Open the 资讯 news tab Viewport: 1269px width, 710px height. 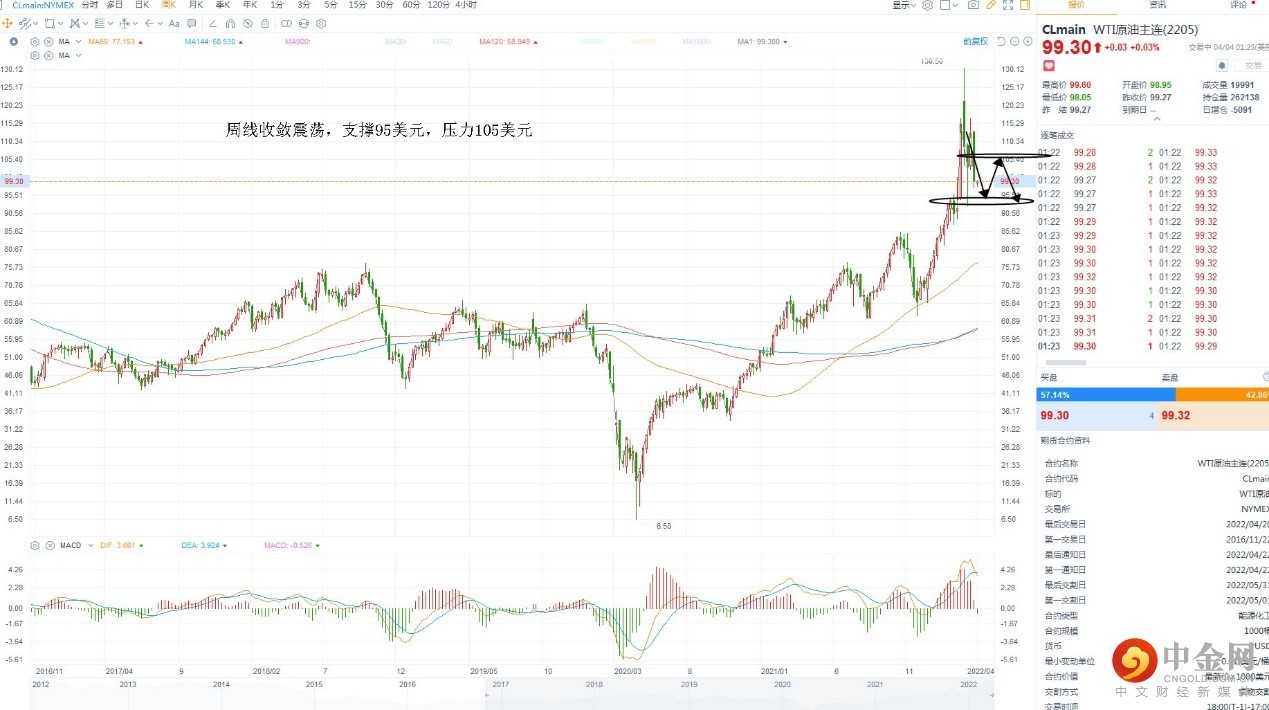point(1157,5)
